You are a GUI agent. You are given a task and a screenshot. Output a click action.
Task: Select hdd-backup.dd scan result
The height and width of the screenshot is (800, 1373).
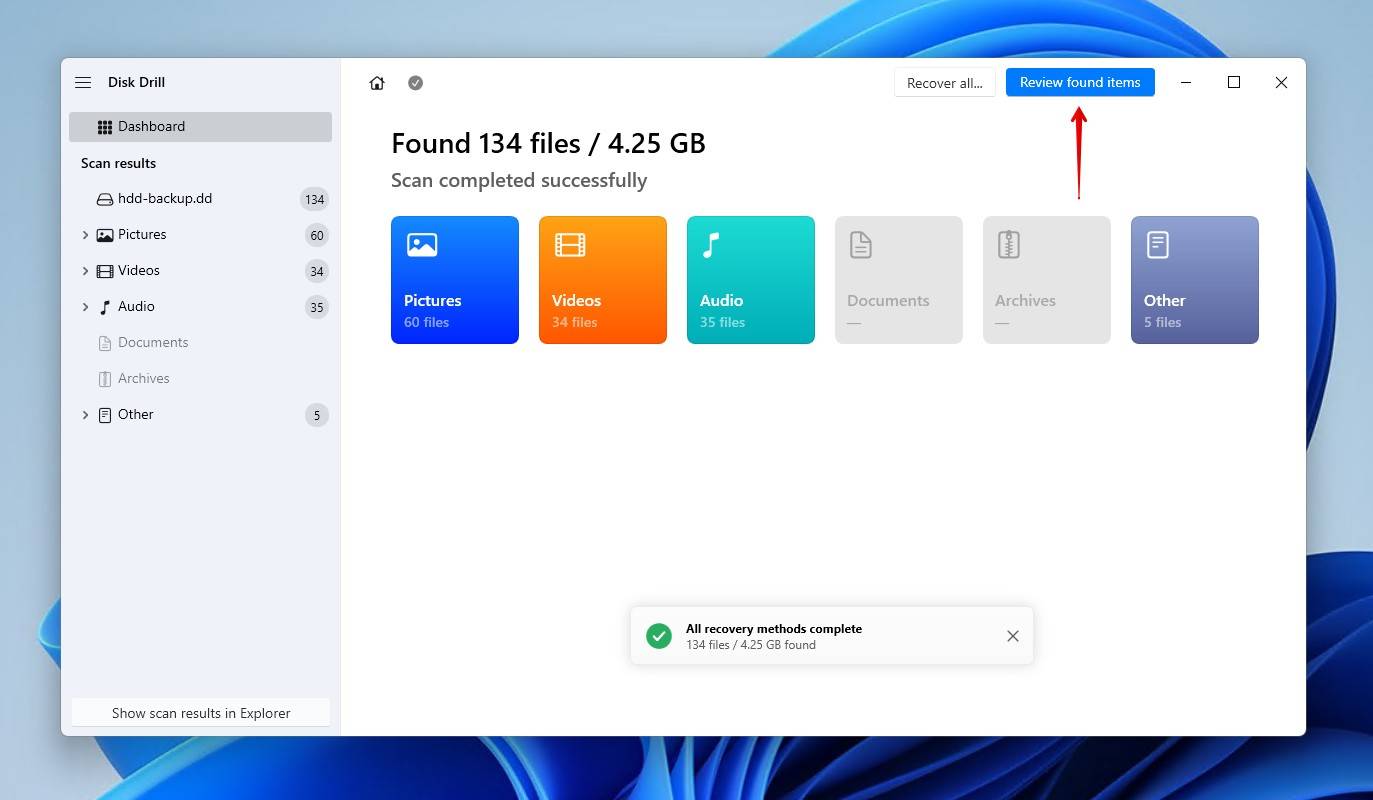(x=165, y=199)
